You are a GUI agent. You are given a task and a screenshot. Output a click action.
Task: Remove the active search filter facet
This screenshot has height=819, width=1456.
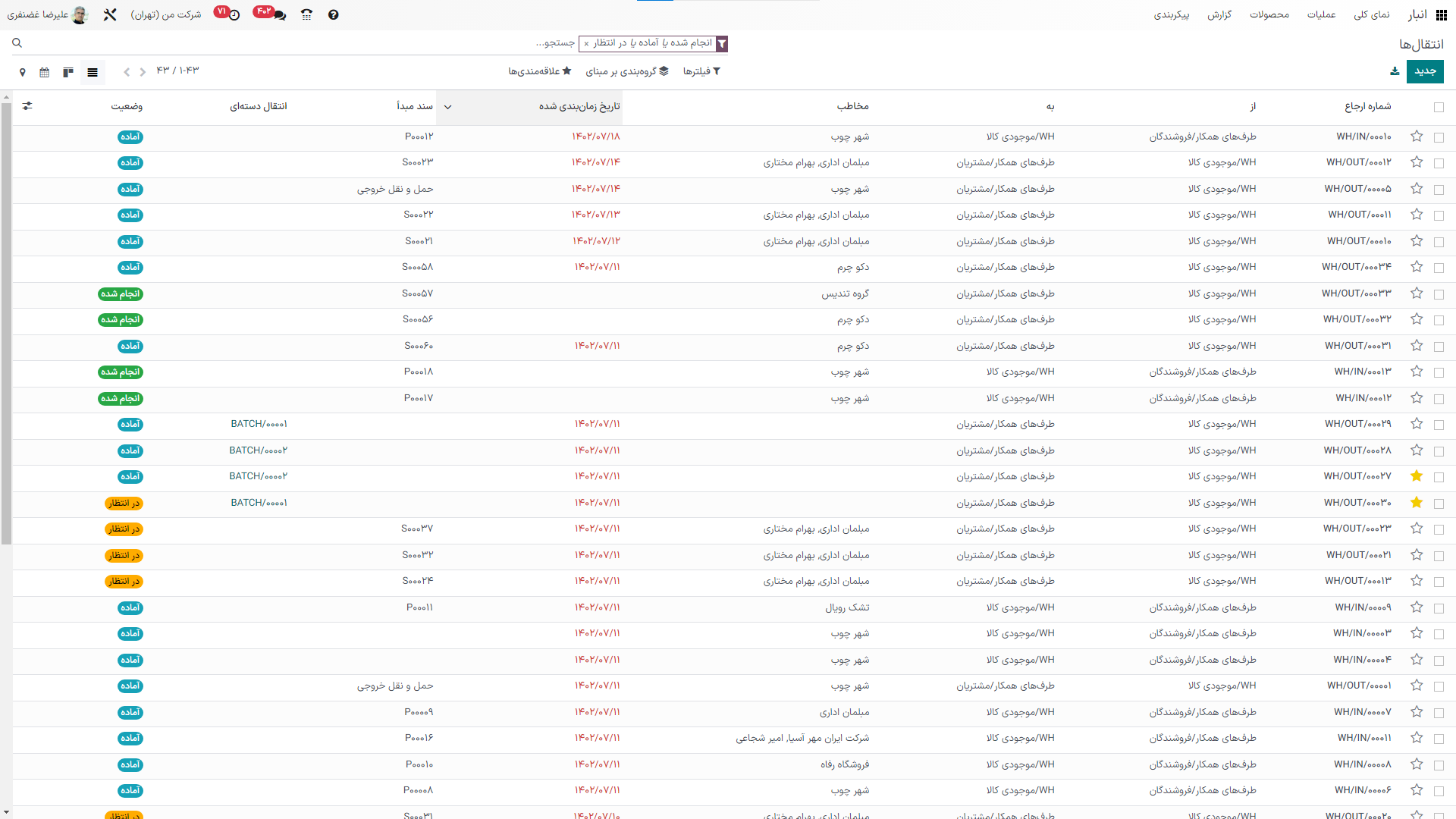(x=586, y=44)
